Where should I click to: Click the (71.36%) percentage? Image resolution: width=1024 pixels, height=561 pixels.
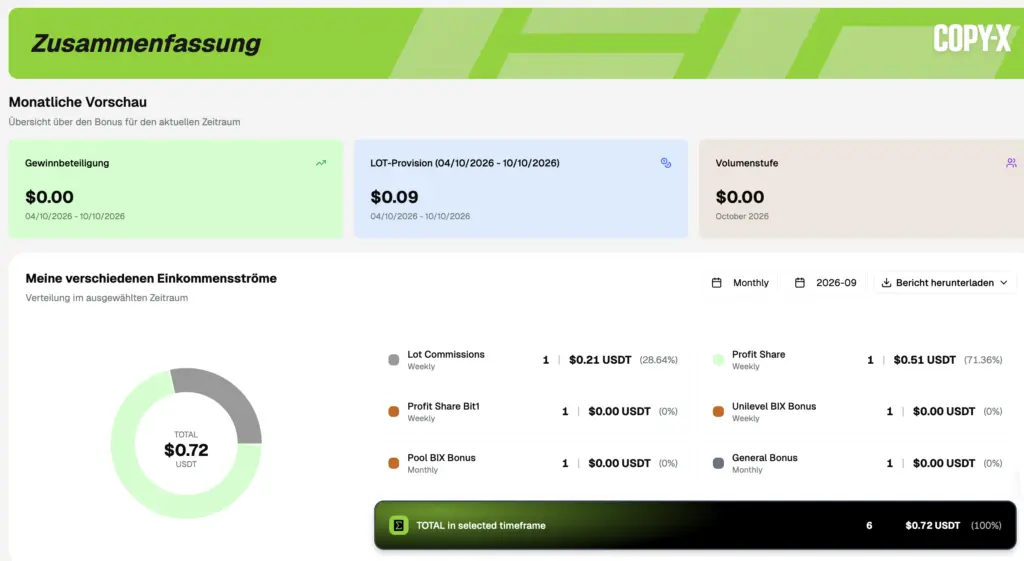(983, 360)
